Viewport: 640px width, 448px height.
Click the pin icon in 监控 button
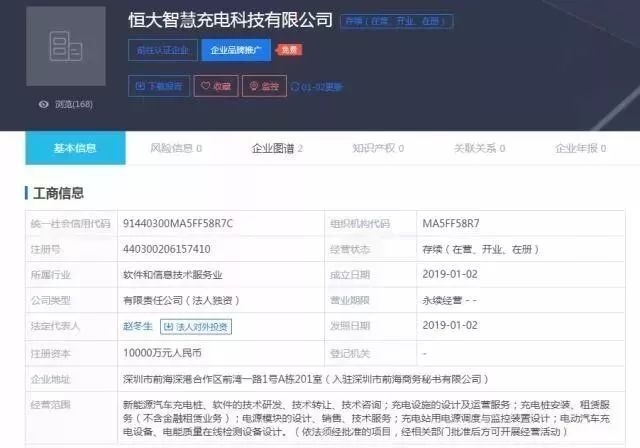(x=253, y=86)
